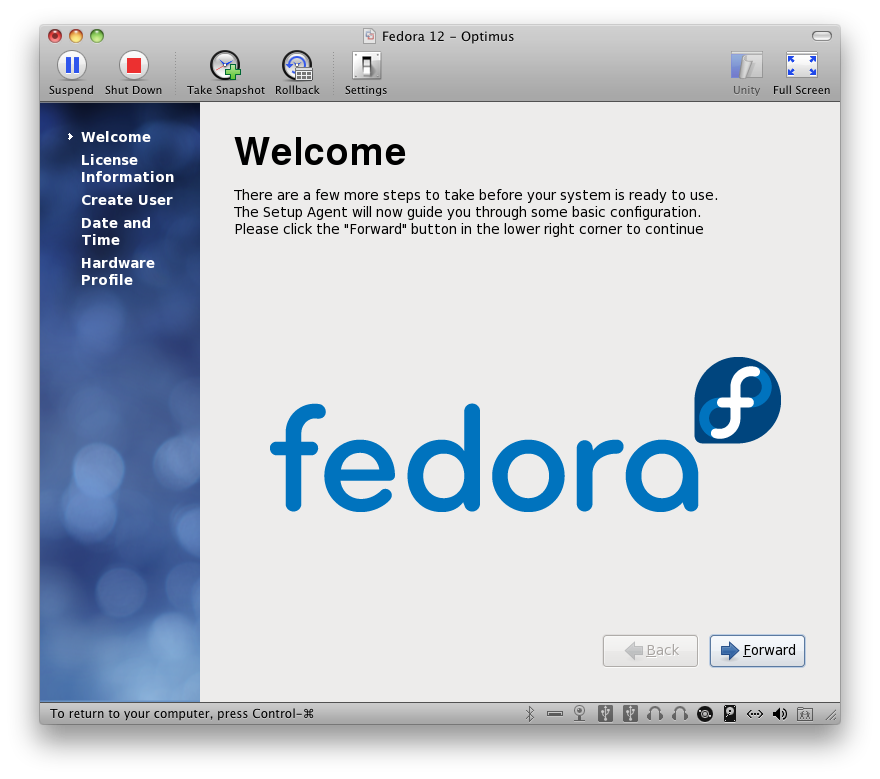
Task: Select Hardware Profile in the sidebar
Action: [x=118, y=271]
